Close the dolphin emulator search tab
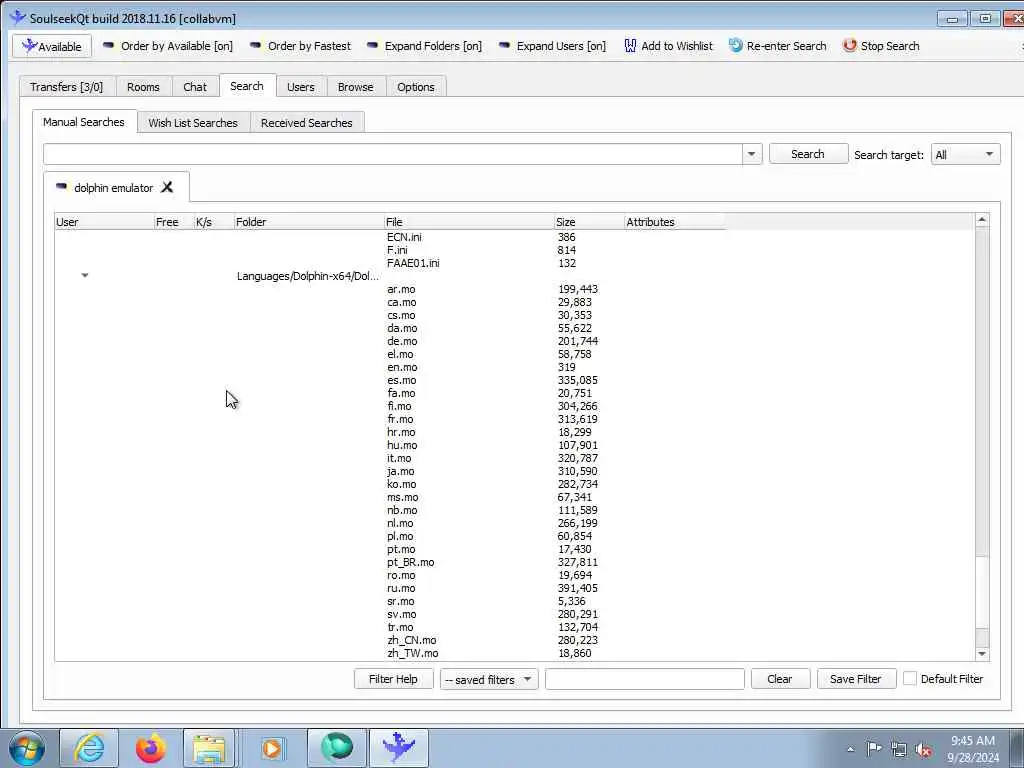The width and height of the screenshot is (1024, 768). click(167, 187)
